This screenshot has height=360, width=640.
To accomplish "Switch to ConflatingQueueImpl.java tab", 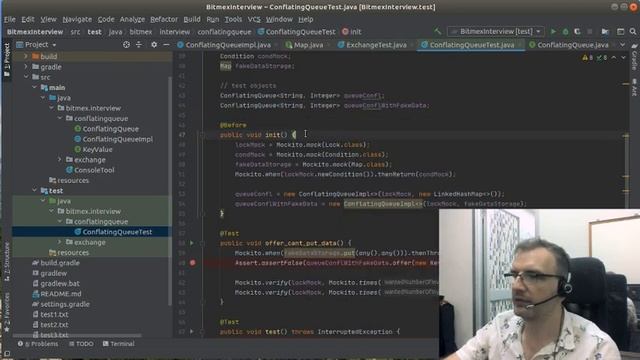I will tap(224, 45).
